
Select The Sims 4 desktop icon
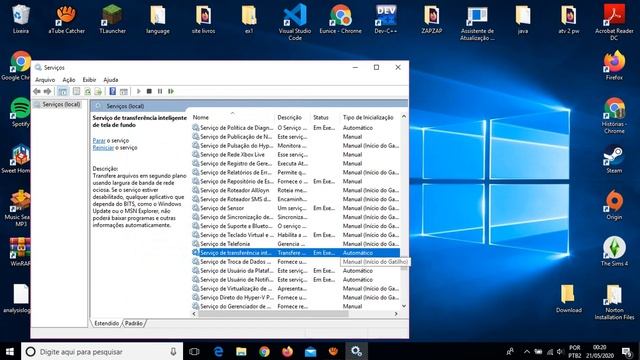click(614, 252)
